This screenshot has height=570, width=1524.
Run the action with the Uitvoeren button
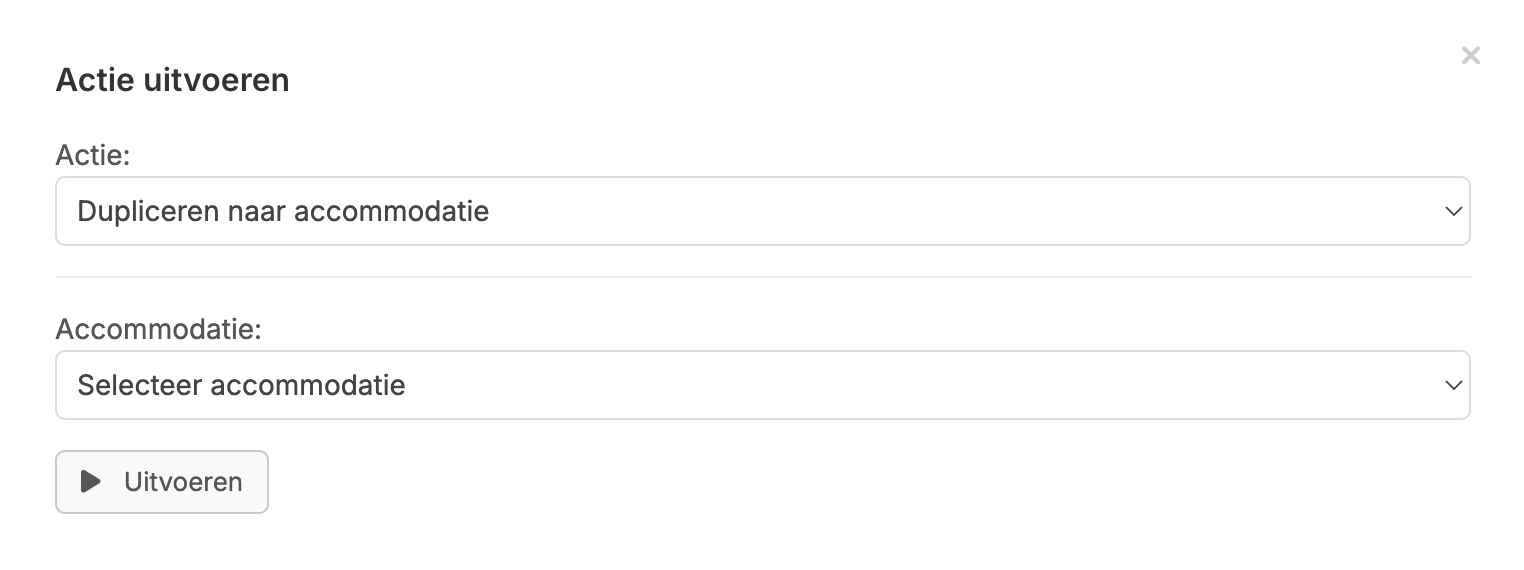point(162,482)
